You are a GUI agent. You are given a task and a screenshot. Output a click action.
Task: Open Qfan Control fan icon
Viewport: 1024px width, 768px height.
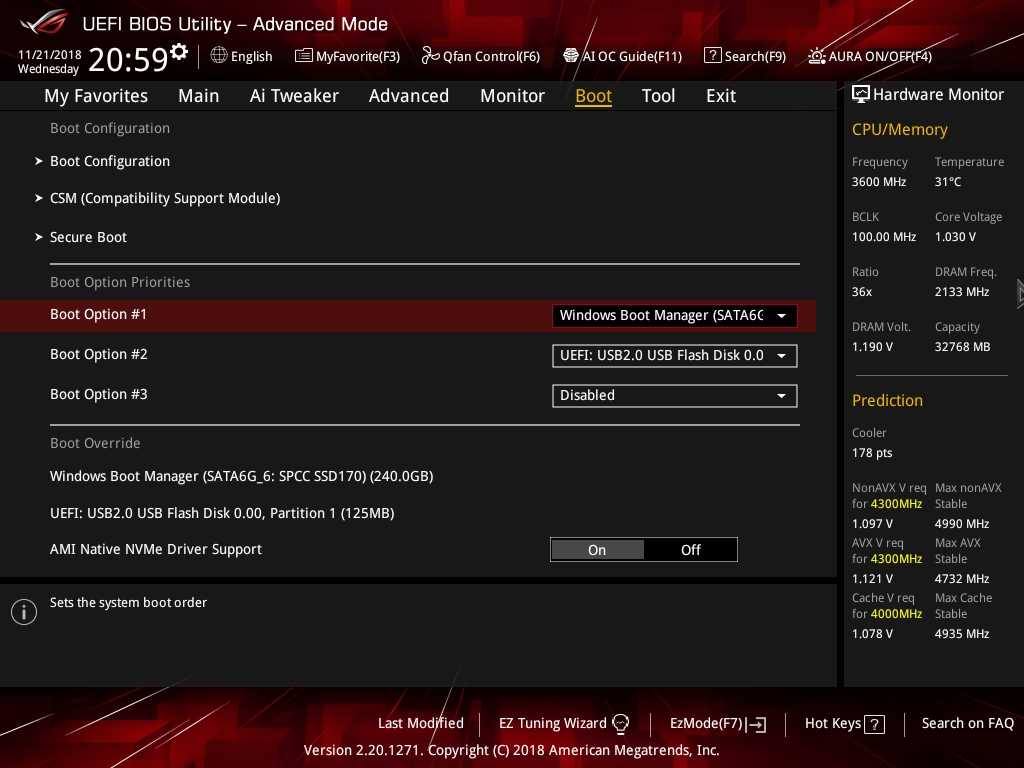pyautogui.click(x=430, y=56)
